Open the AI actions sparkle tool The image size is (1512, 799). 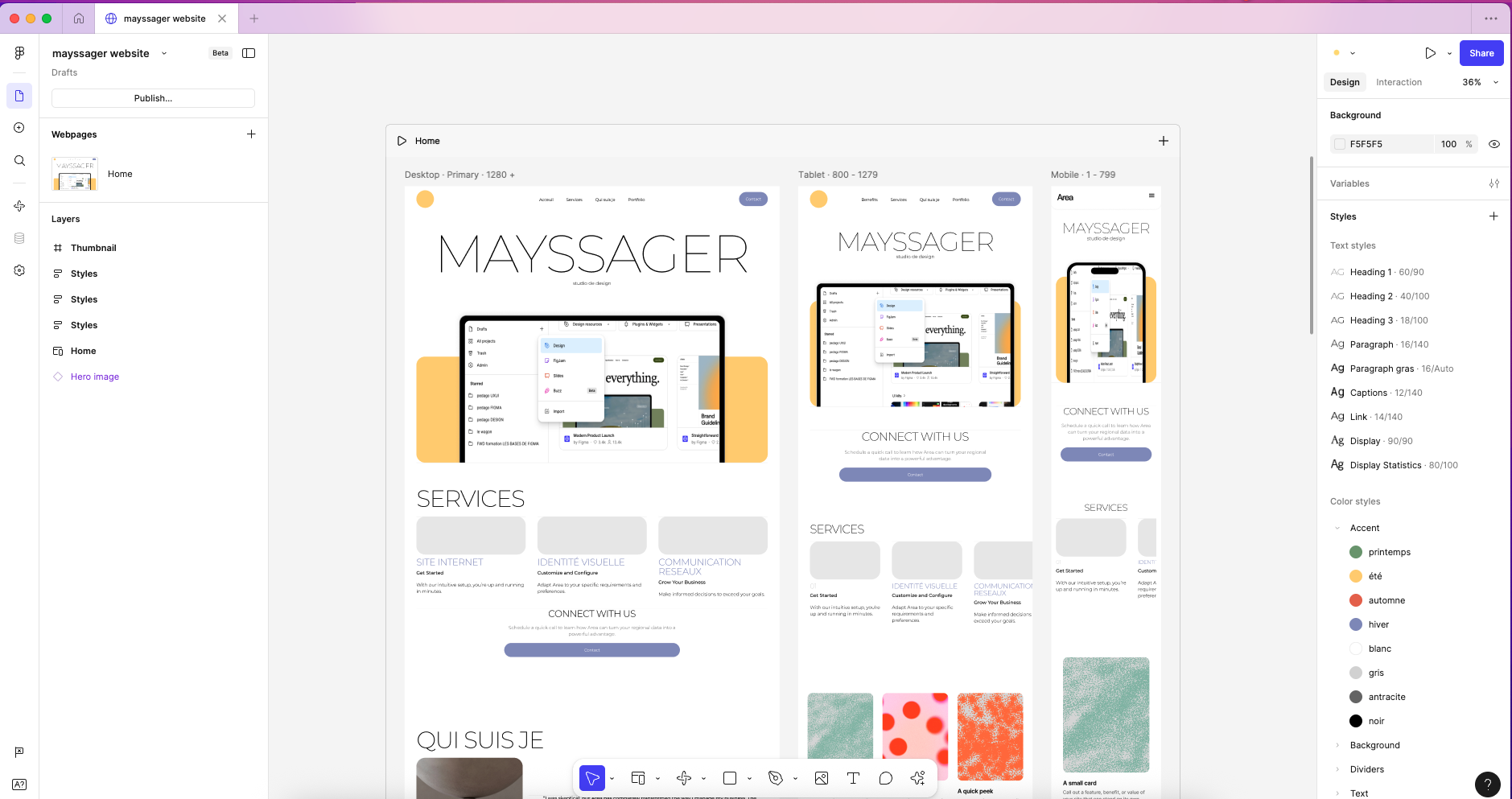click(917, 778)
